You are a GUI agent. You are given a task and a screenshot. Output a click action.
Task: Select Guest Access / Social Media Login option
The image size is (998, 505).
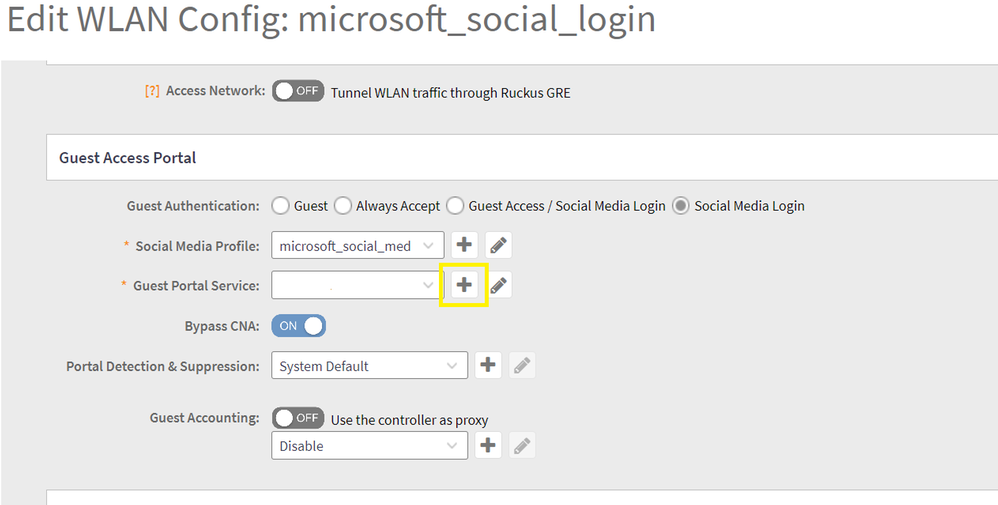coord(455,206)
